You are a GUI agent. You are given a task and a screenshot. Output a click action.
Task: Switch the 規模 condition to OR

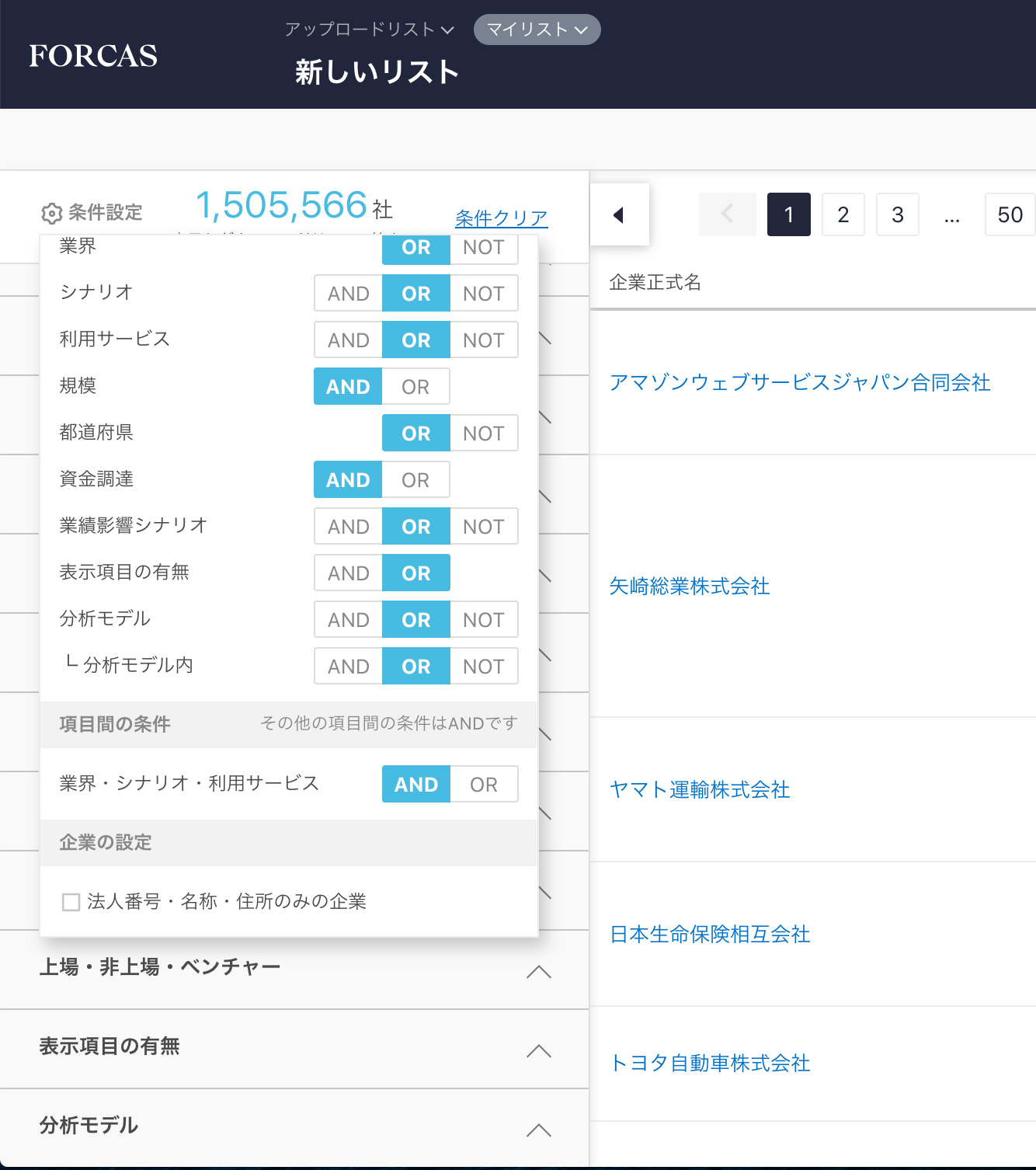pos(416,386)
